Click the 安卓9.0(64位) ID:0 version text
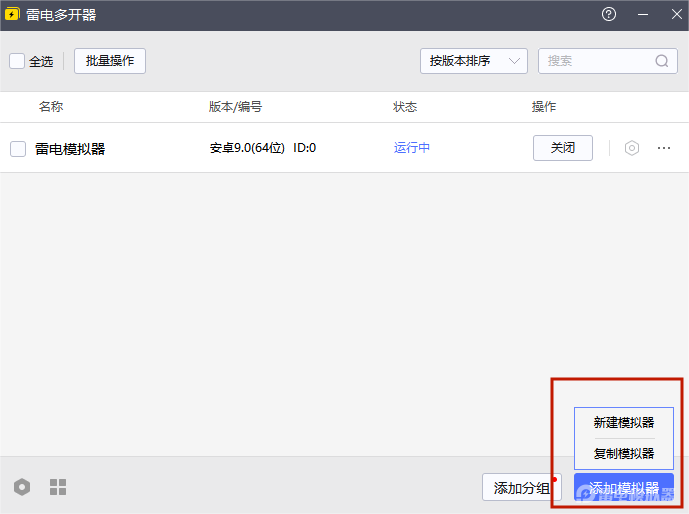The width and height of the screenshot is (689, 514). (263, 148)
